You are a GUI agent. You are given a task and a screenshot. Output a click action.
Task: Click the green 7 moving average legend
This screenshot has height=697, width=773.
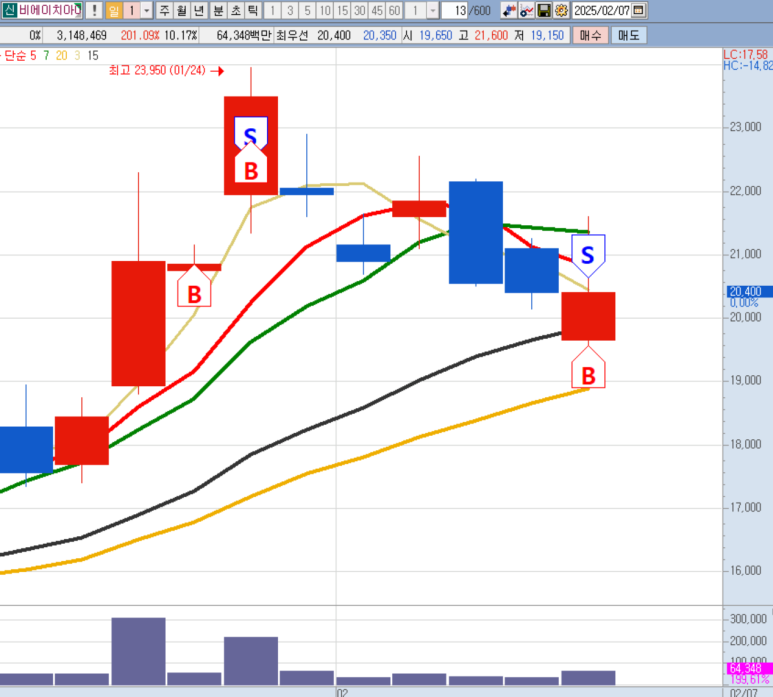[46, 56]
